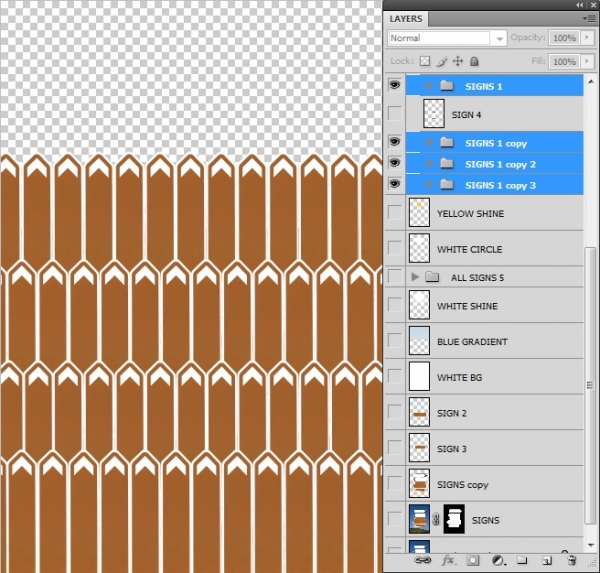The image size is (600, 573).
Task: Show the SIGN 4 layer
Action: (x=395, y=113)
